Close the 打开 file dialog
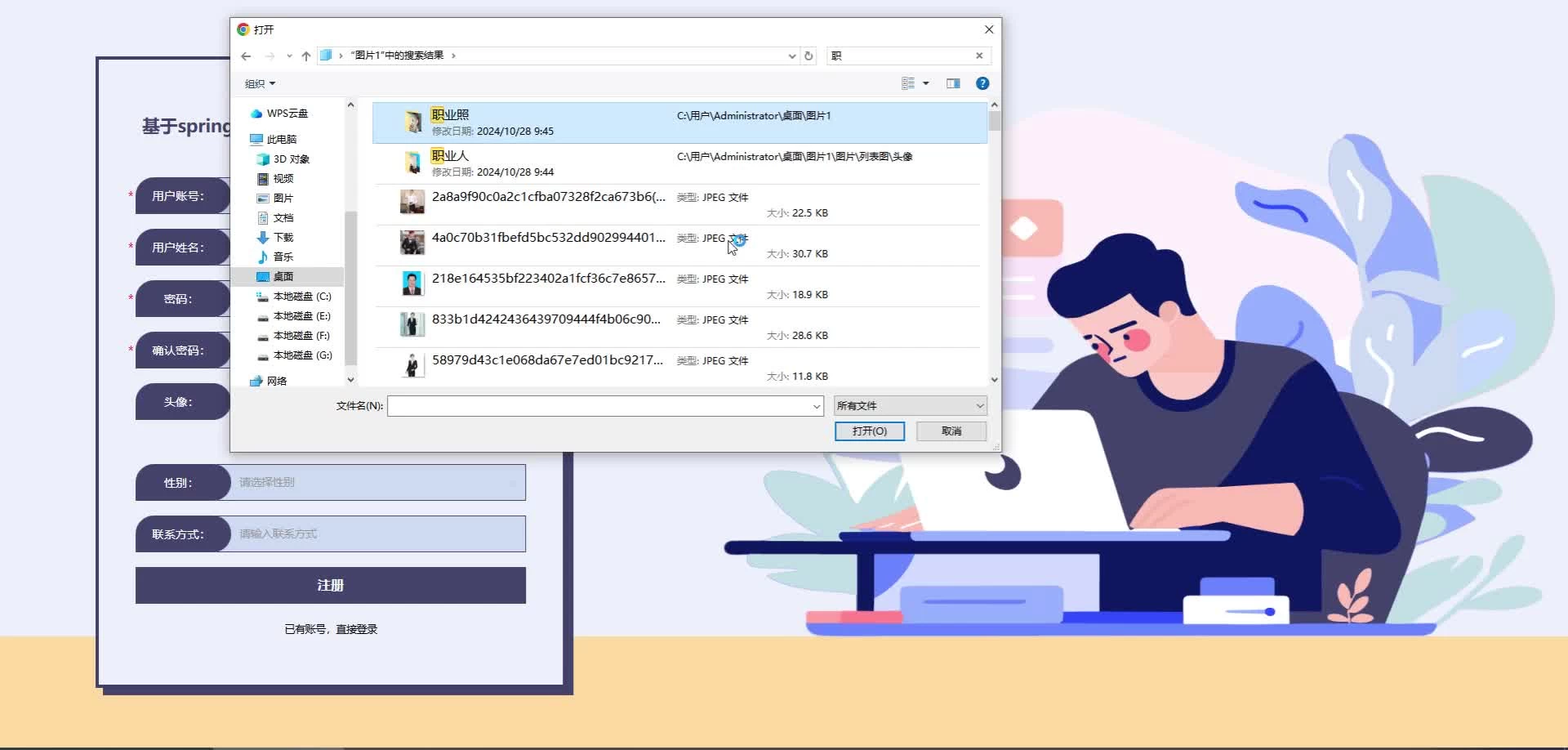1568x750 pixels. click(x=989, y=29)
